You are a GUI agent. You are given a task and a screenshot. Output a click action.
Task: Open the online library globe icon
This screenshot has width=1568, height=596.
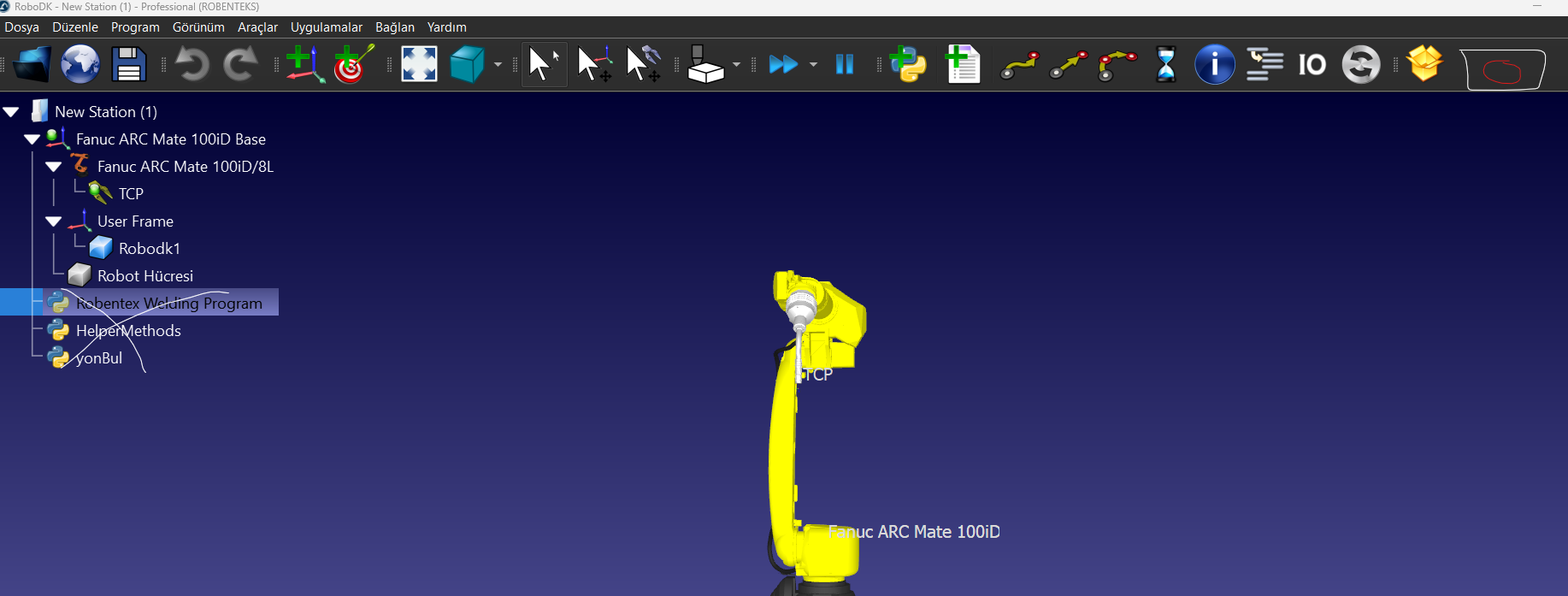[80, 64]
